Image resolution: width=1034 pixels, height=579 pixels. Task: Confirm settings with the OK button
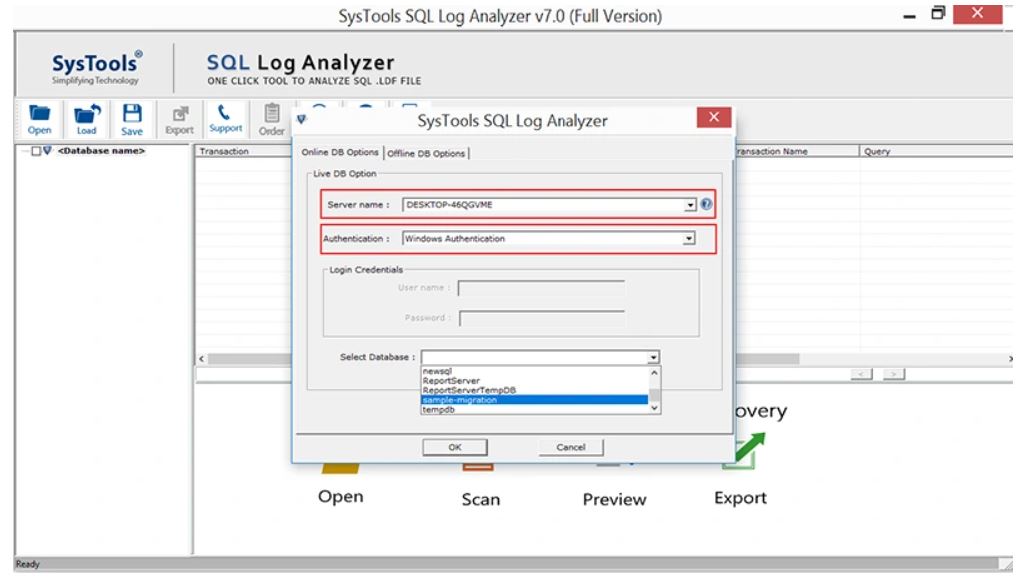456,447
